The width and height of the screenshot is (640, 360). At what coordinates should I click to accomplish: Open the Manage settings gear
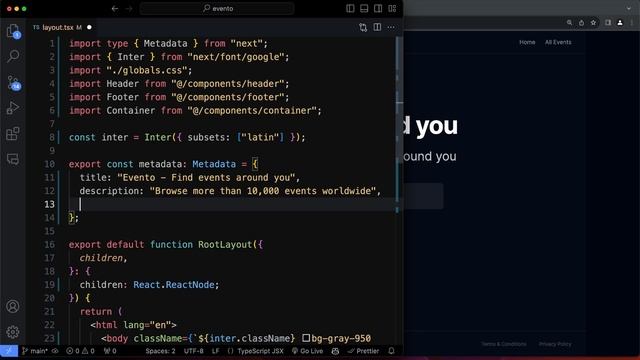[13, 332]
